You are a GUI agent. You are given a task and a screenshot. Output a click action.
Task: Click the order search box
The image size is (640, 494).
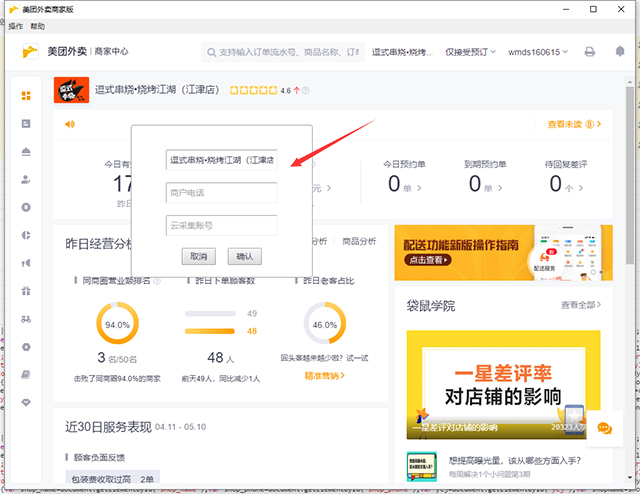click(282, 52)
